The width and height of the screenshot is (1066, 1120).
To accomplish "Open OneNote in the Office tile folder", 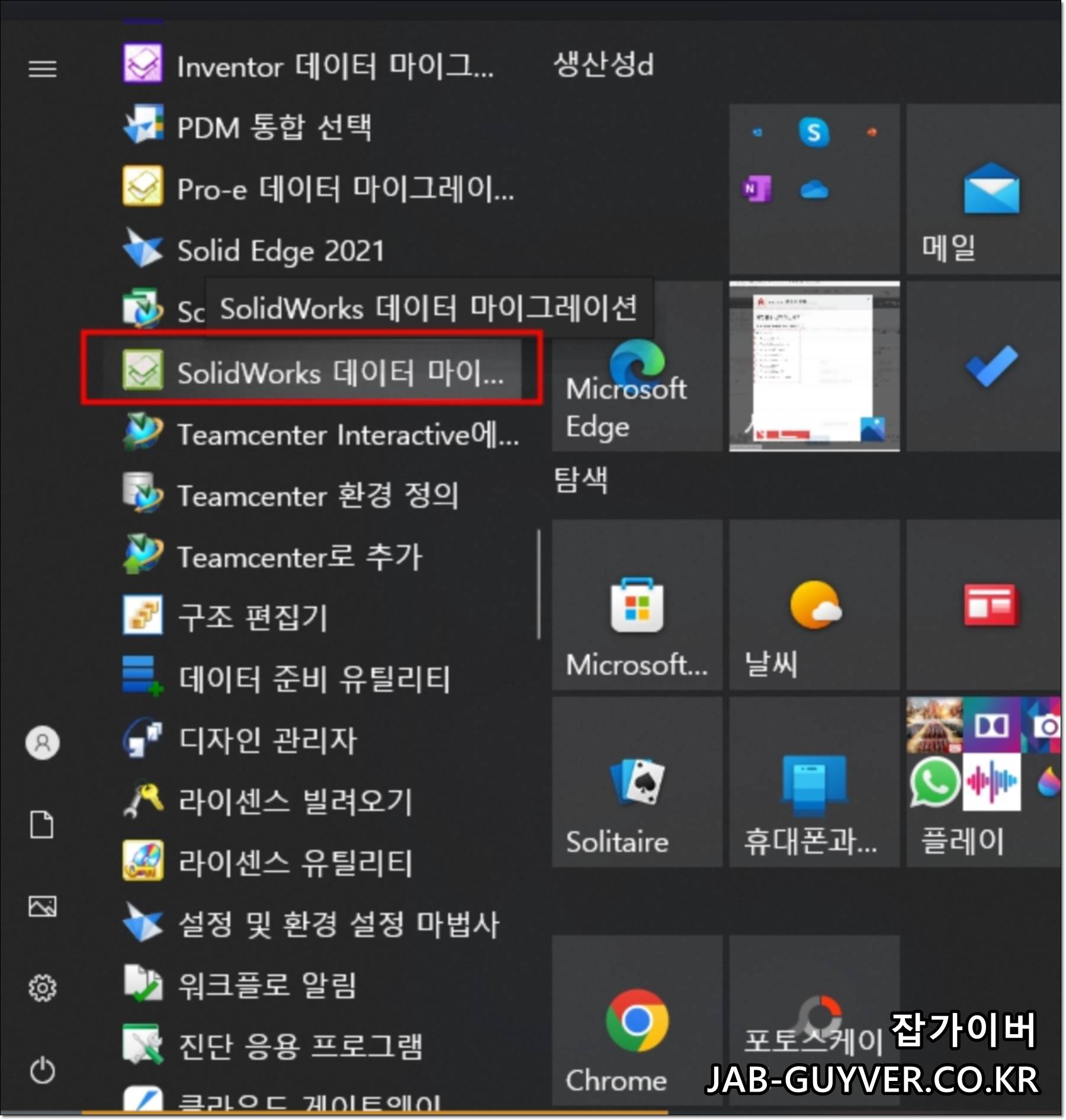I will tap(756, 189).
